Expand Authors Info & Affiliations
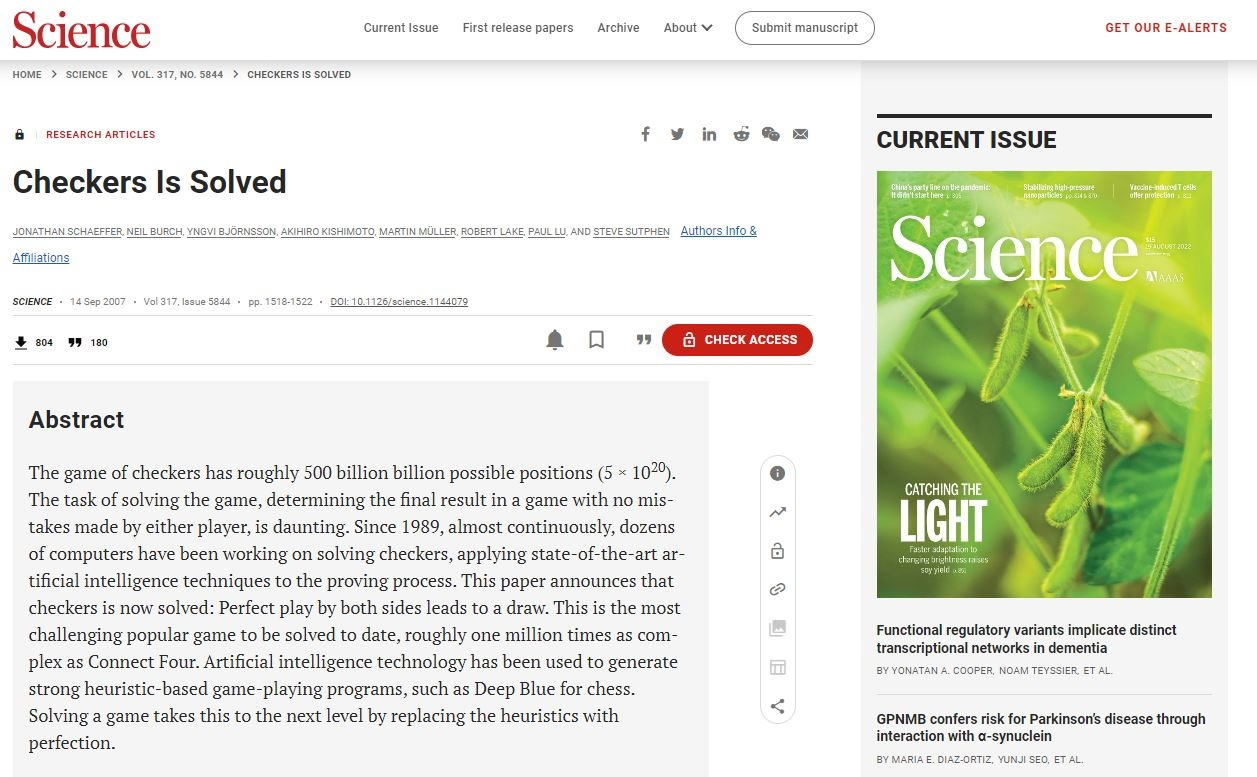Image resolution: width=1257 pixels, height=777 pixels. pos(718,231)
